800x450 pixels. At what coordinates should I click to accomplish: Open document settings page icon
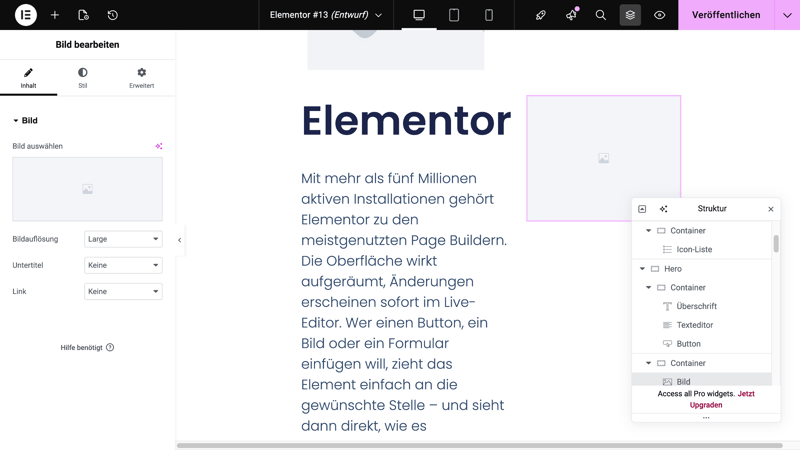pyautogui.click(x=83, y=15)
